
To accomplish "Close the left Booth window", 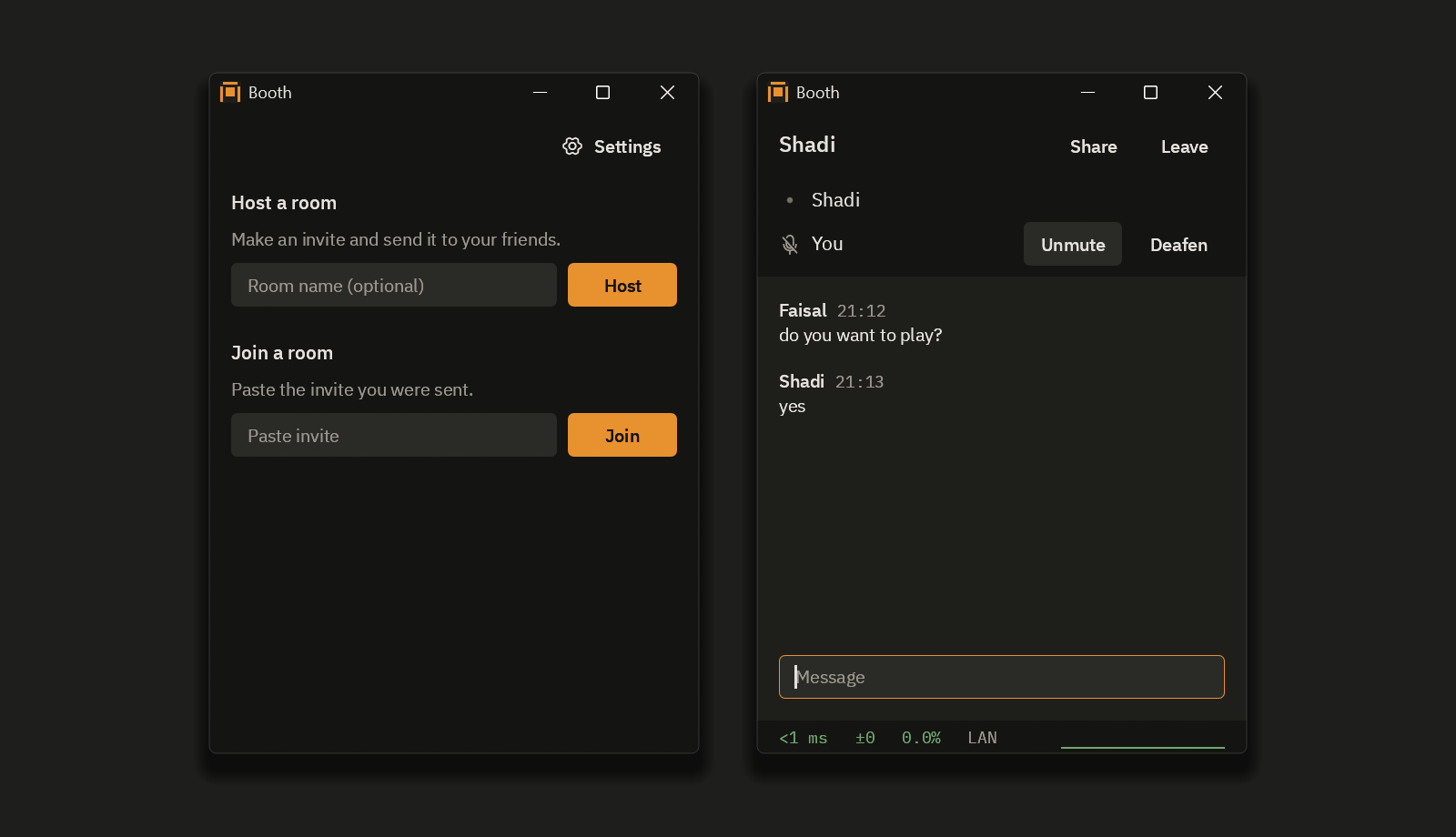I will 667,92.
